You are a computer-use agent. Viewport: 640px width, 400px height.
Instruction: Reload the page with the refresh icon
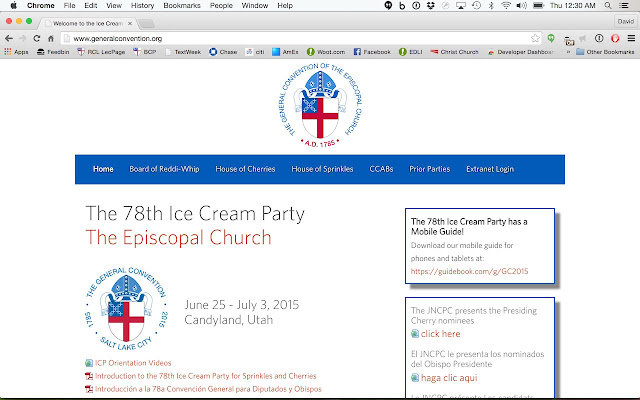coord(37,38)
